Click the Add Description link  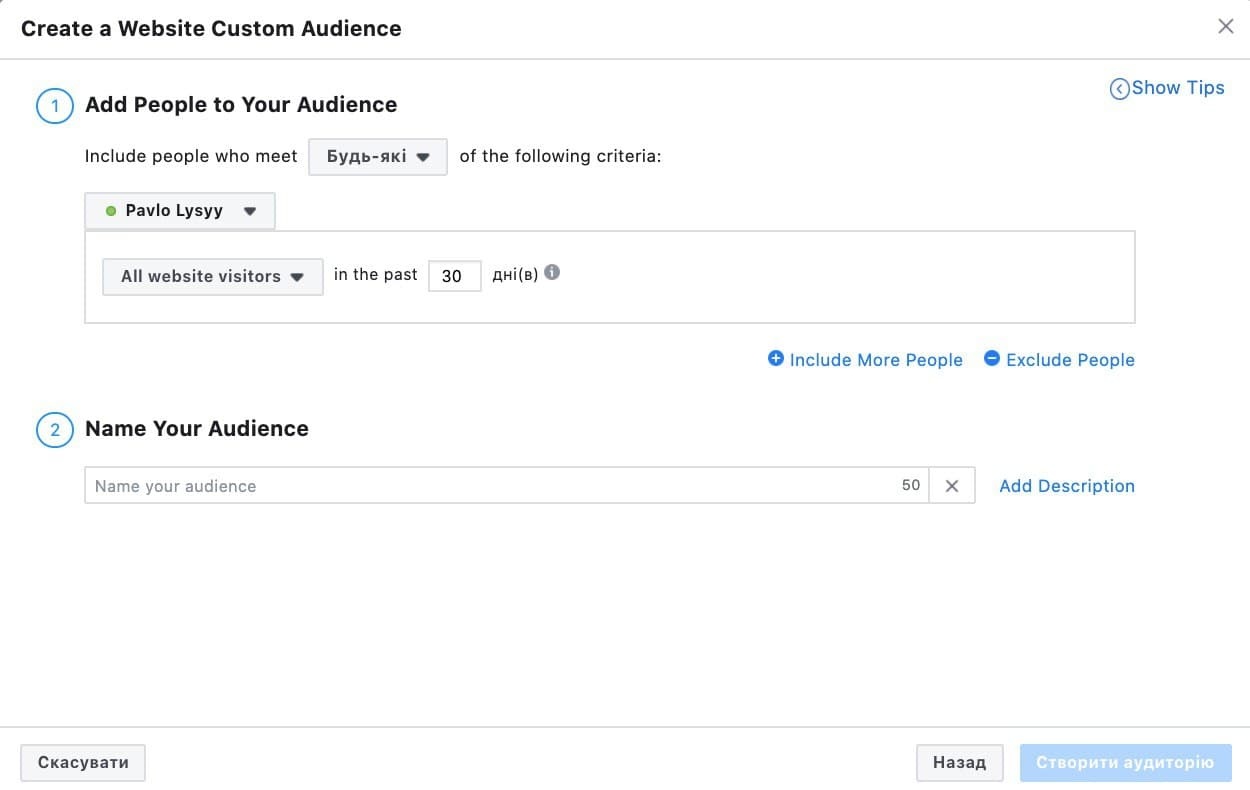1067,486
